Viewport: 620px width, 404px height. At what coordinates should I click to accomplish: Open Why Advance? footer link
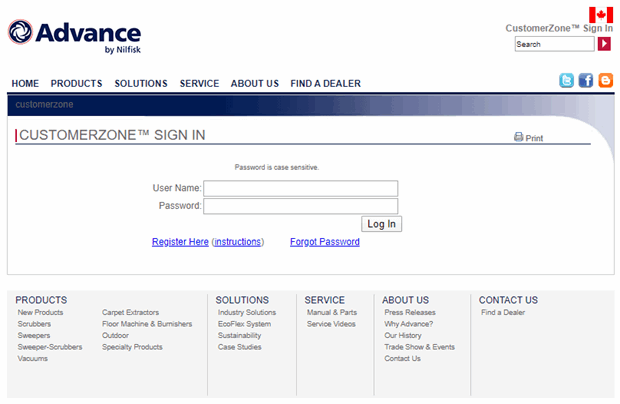click(x=409, y=324)
